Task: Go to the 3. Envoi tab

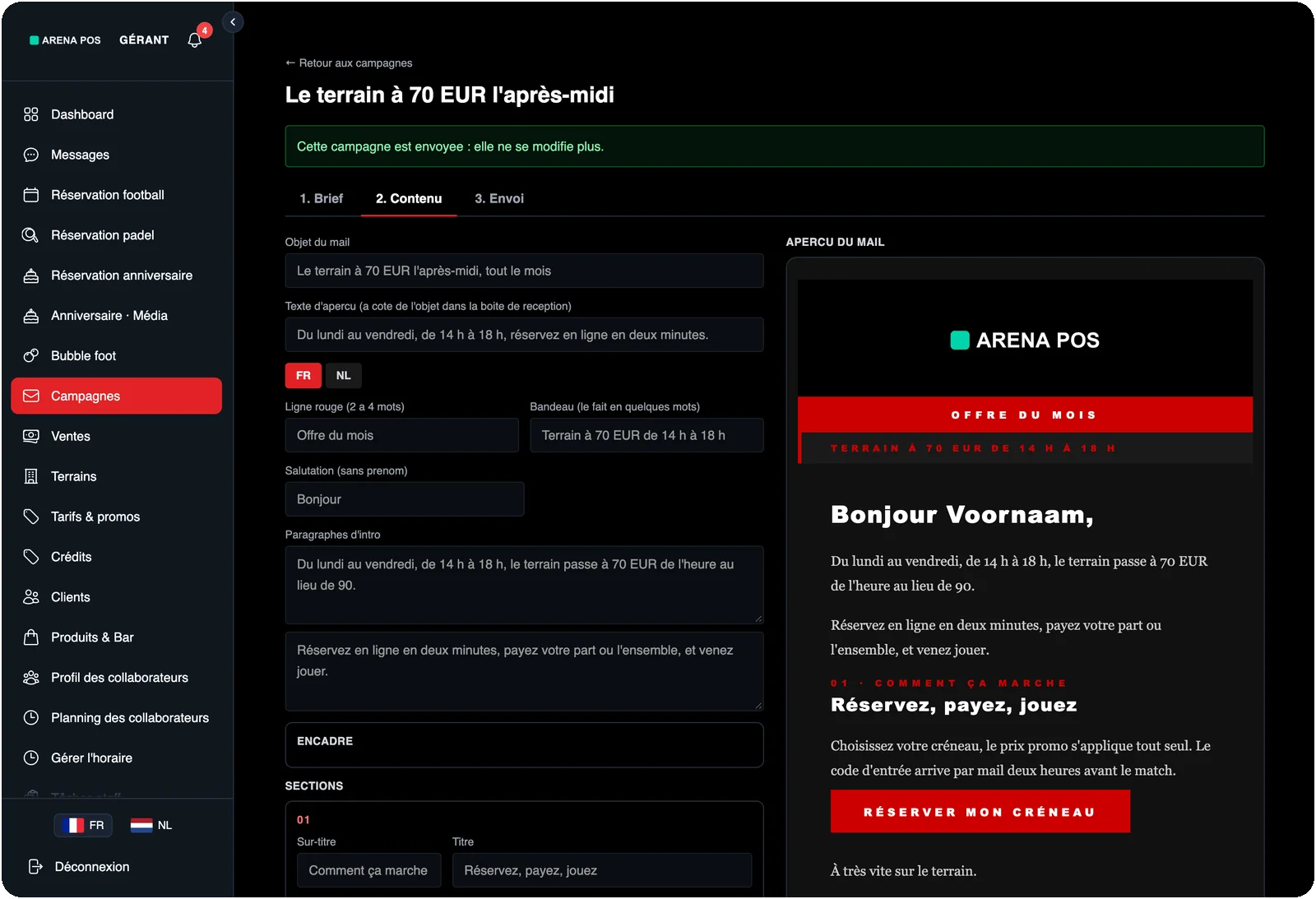Action: 499,199
